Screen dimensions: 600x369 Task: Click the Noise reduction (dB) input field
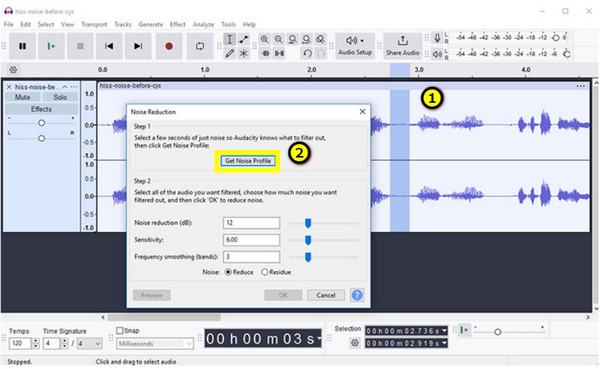coord(251,223)
